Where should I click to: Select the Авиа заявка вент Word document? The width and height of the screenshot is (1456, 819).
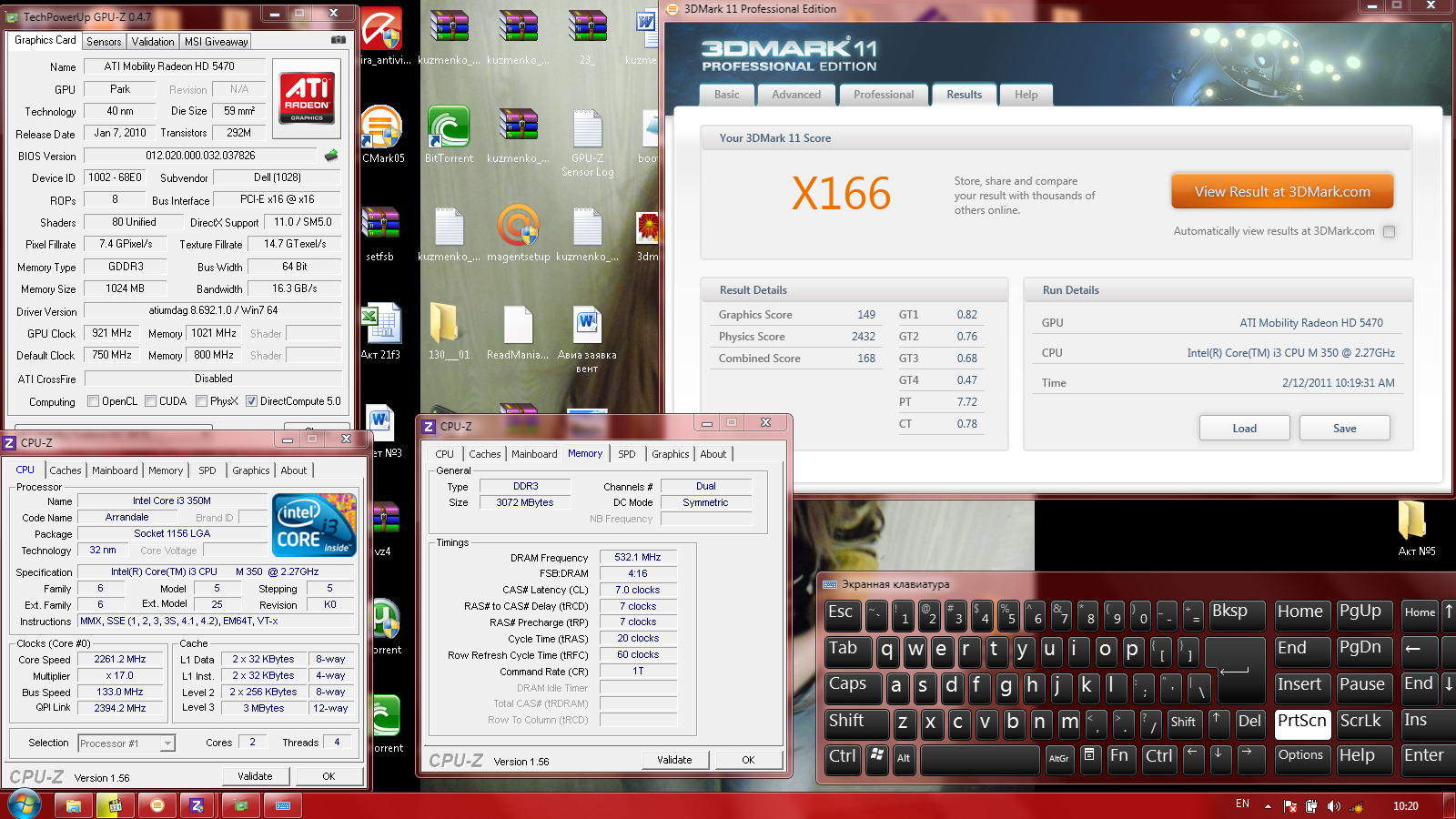point(587,339)
